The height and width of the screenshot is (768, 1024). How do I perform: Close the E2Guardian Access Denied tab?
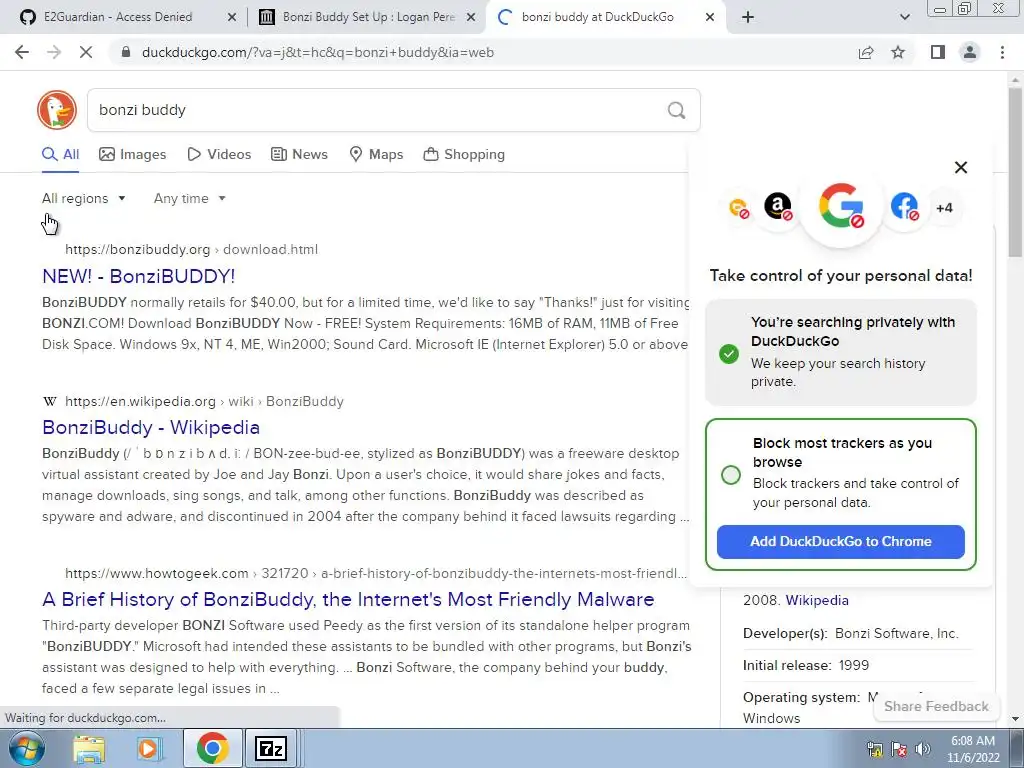tap(232, 17)
